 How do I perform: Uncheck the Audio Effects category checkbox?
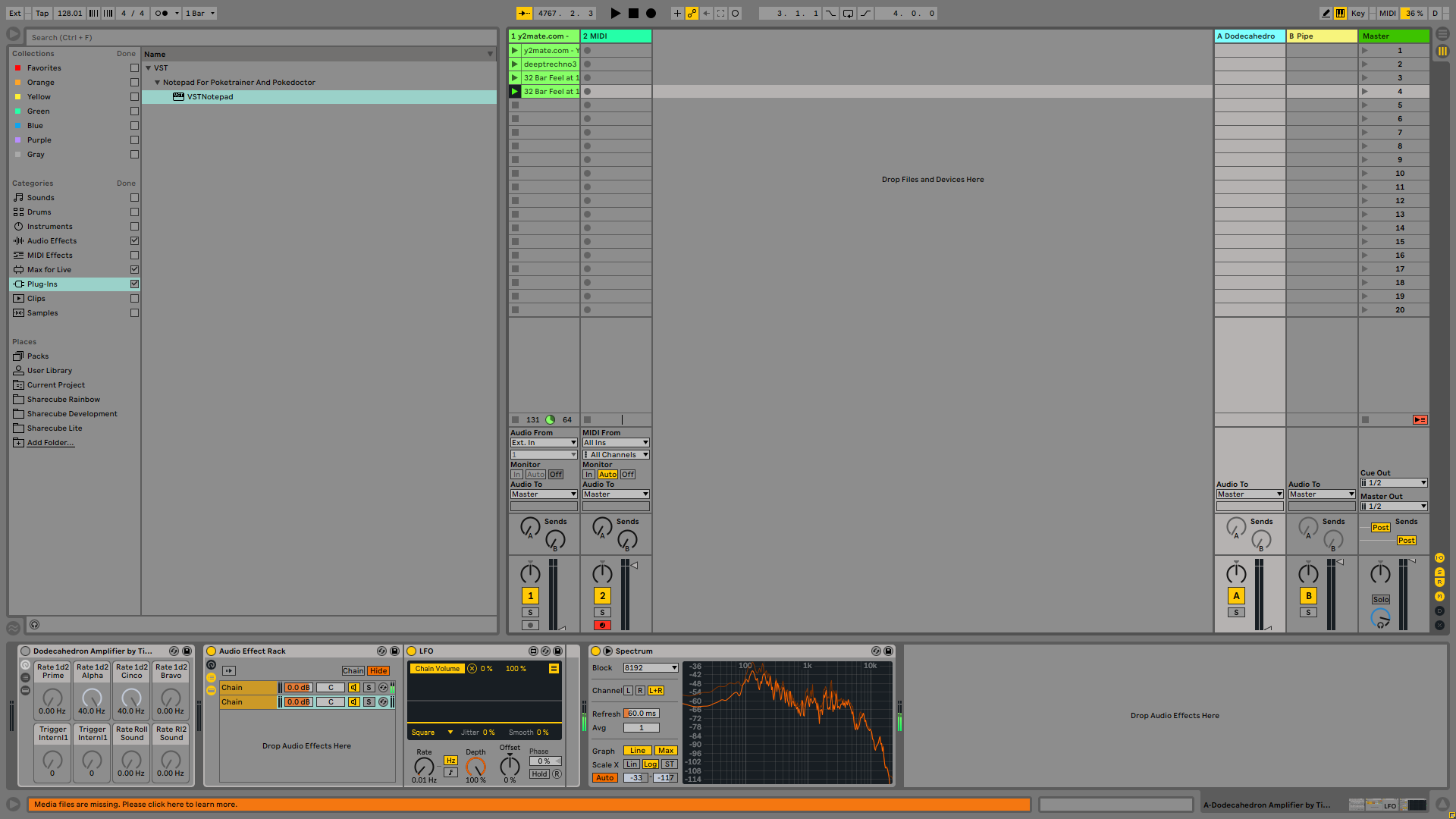tap(134, 241)
